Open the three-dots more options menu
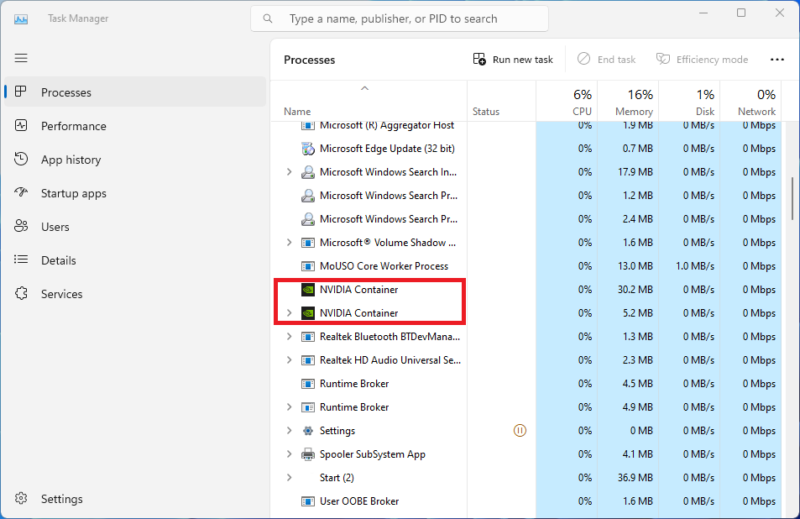The width and height of the screenshot is (800, 519). pos(777,60)
